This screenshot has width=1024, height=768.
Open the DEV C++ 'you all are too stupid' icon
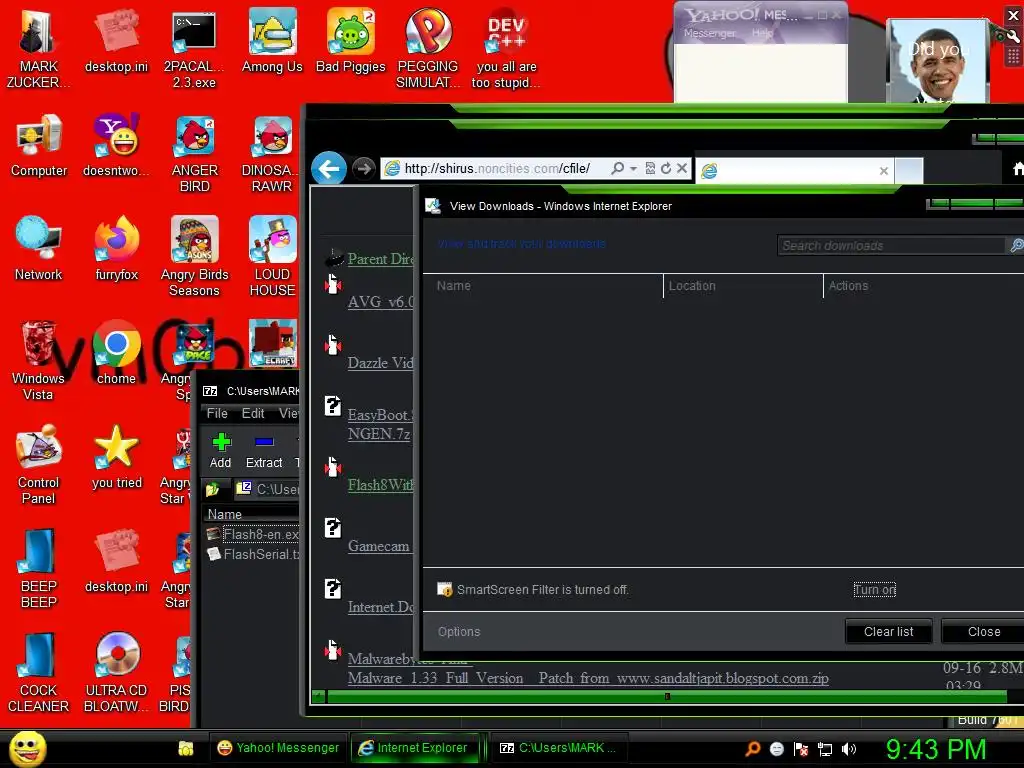tap(506, 49)
